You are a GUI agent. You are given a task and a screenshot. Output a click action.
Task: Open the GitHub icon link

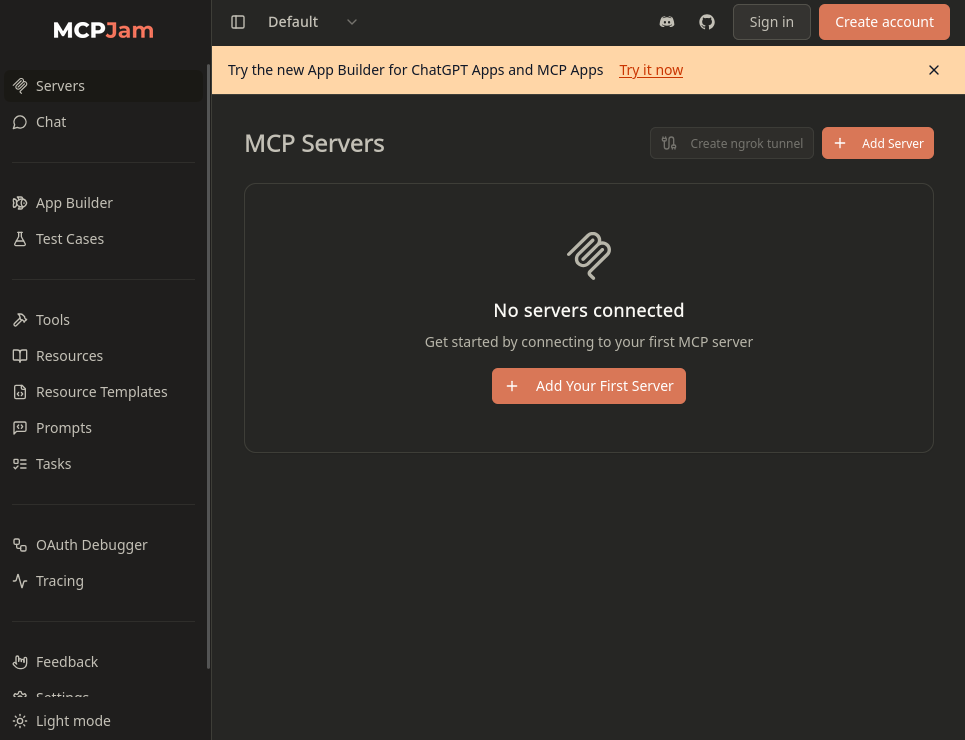(707, 22)
